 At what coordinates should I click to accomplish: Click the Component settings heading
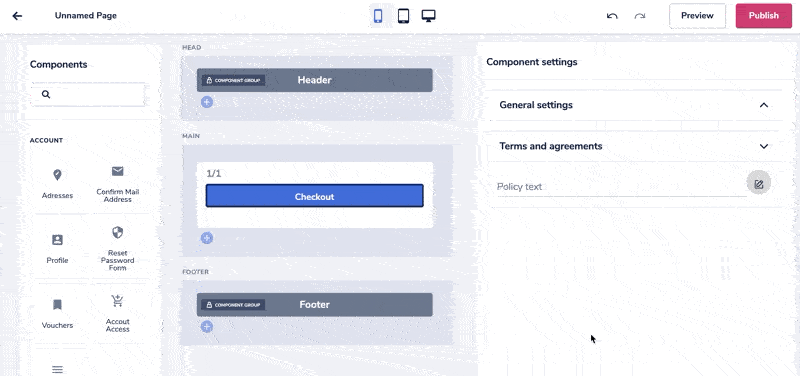tap(532, 62)
